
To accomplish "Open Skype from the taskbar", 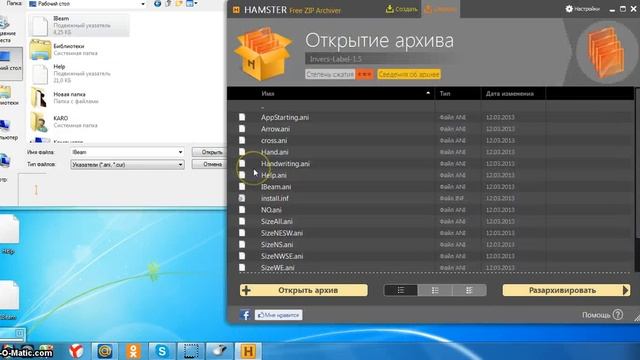I will tap(162, 351).
